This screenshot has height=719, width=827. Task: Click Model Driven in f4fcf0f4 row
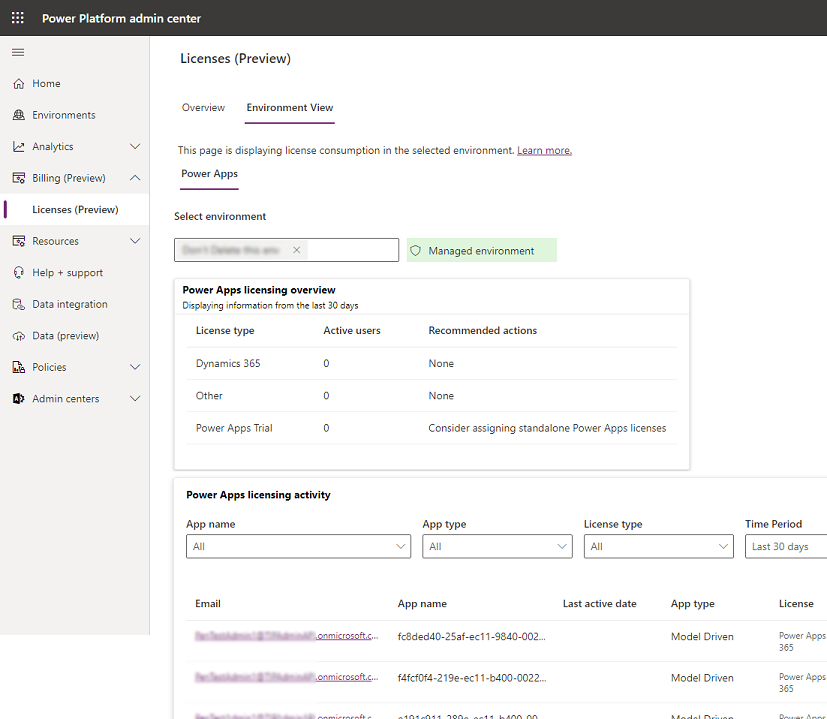click(x=702, y=677)
